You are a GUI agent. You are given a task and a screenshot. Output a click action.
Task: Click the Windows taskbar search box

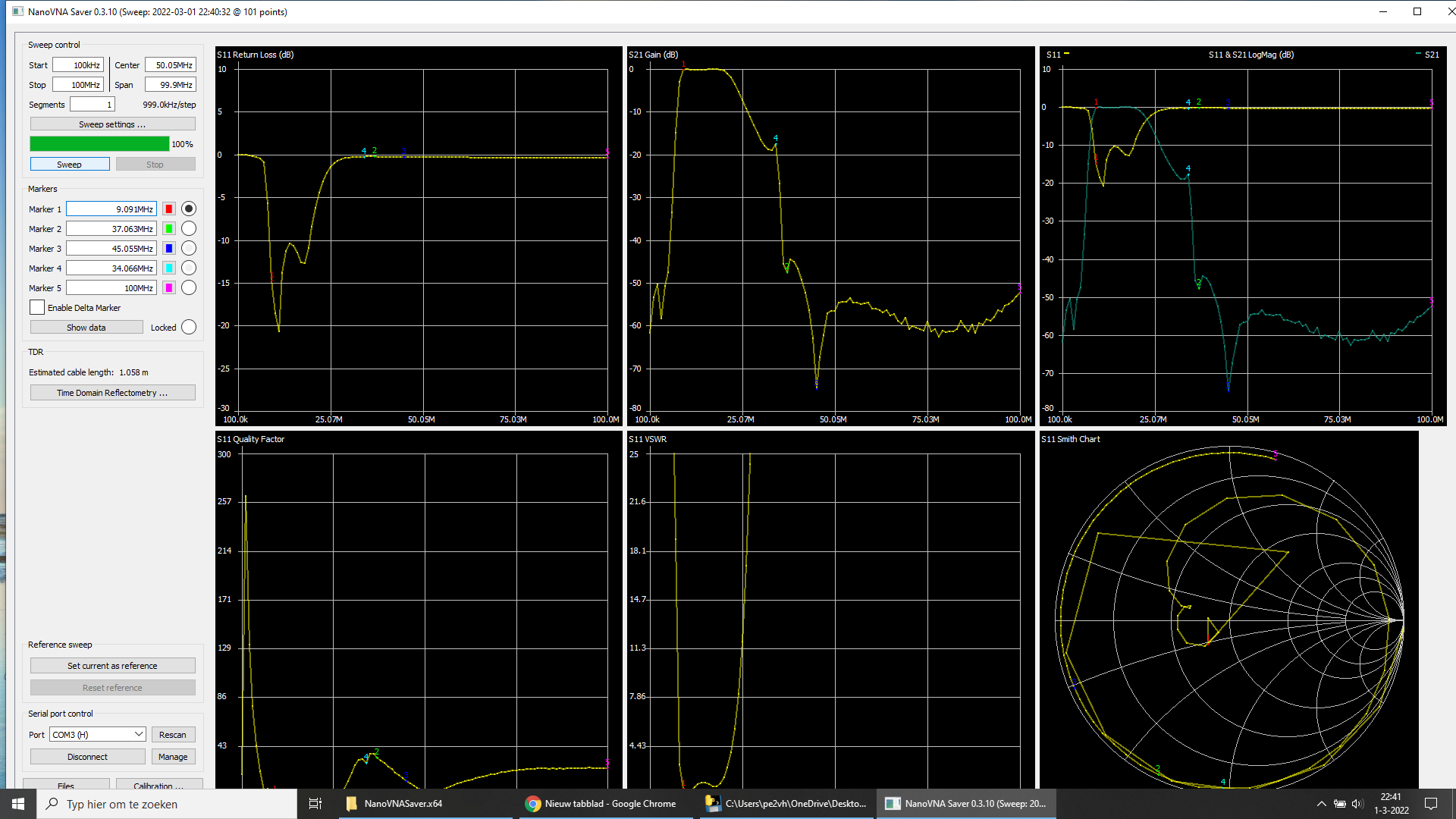tap(167, 804)
